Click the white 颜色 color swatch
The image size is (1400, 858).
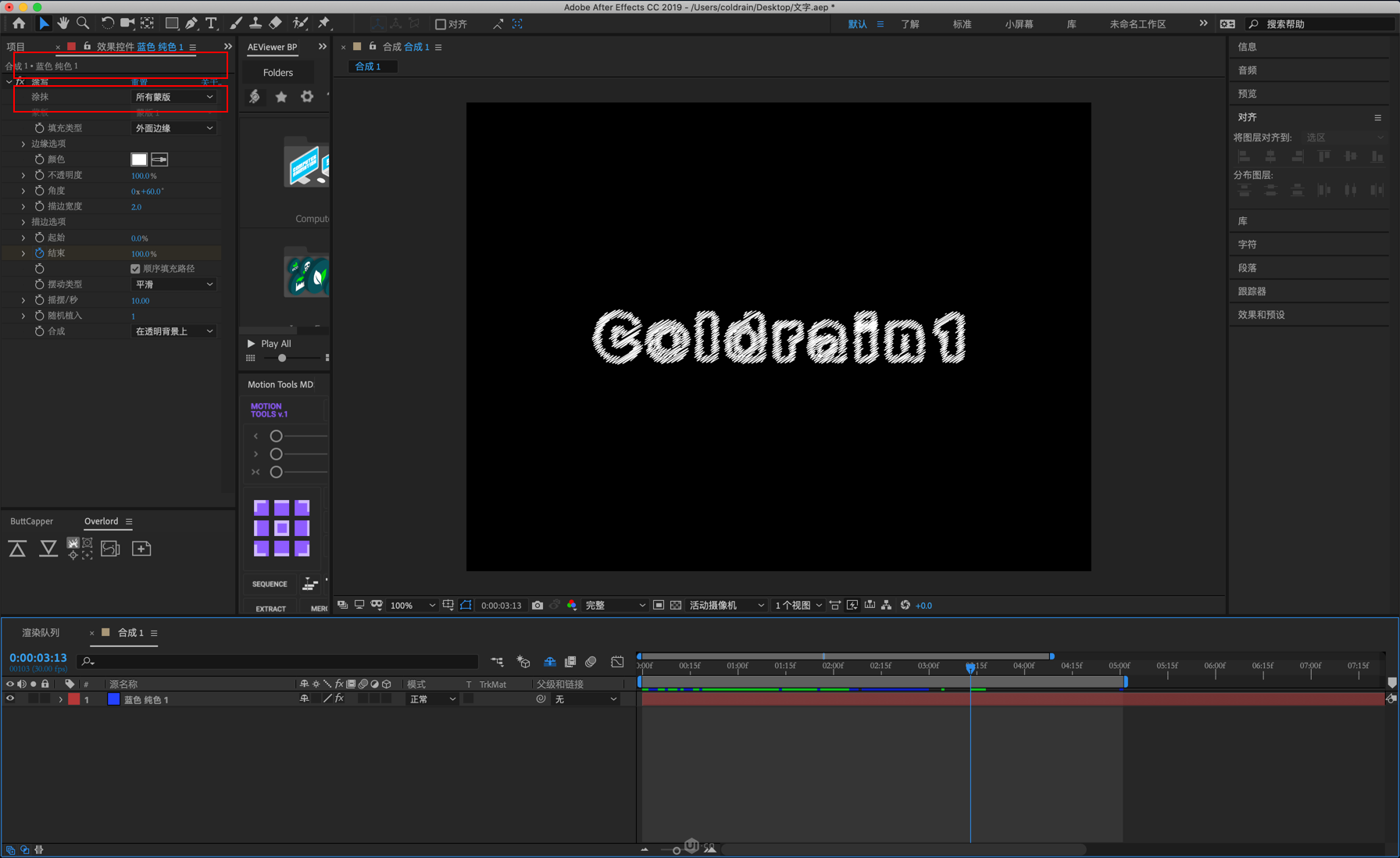[139, 159]
